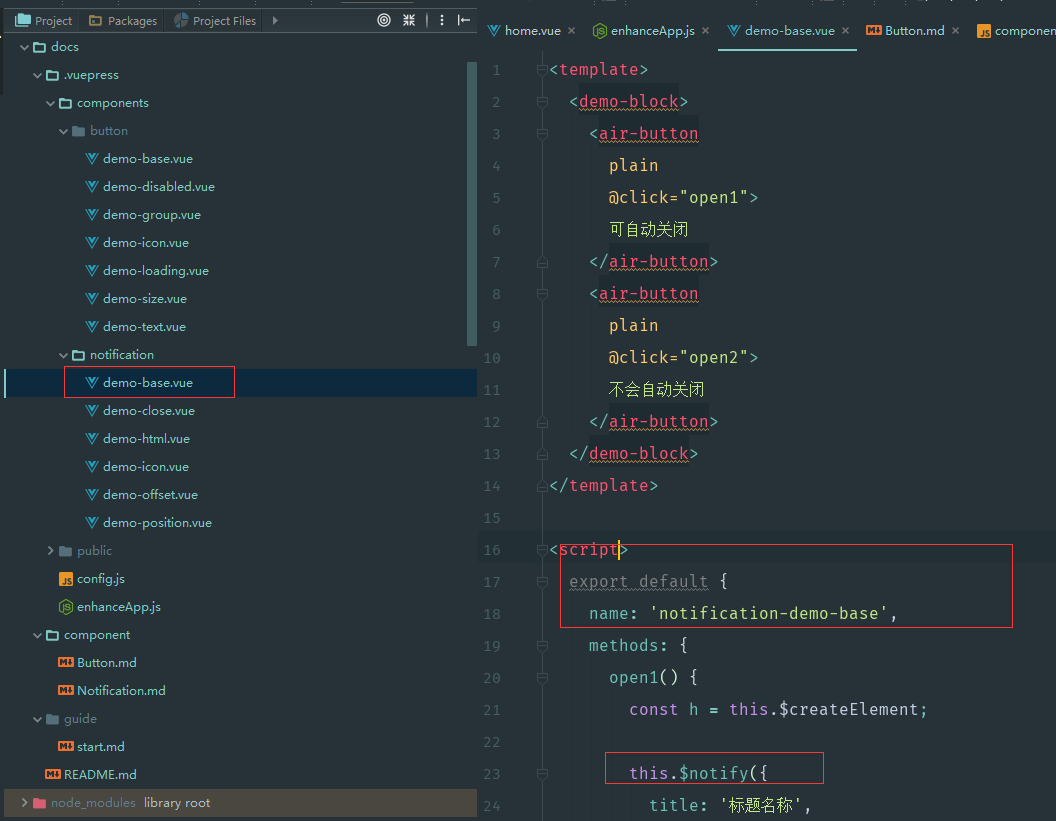Image resolution: width=1056 pixels, height=821 pixels.
Task: Open demo-position.vue file
Action: 157,523
